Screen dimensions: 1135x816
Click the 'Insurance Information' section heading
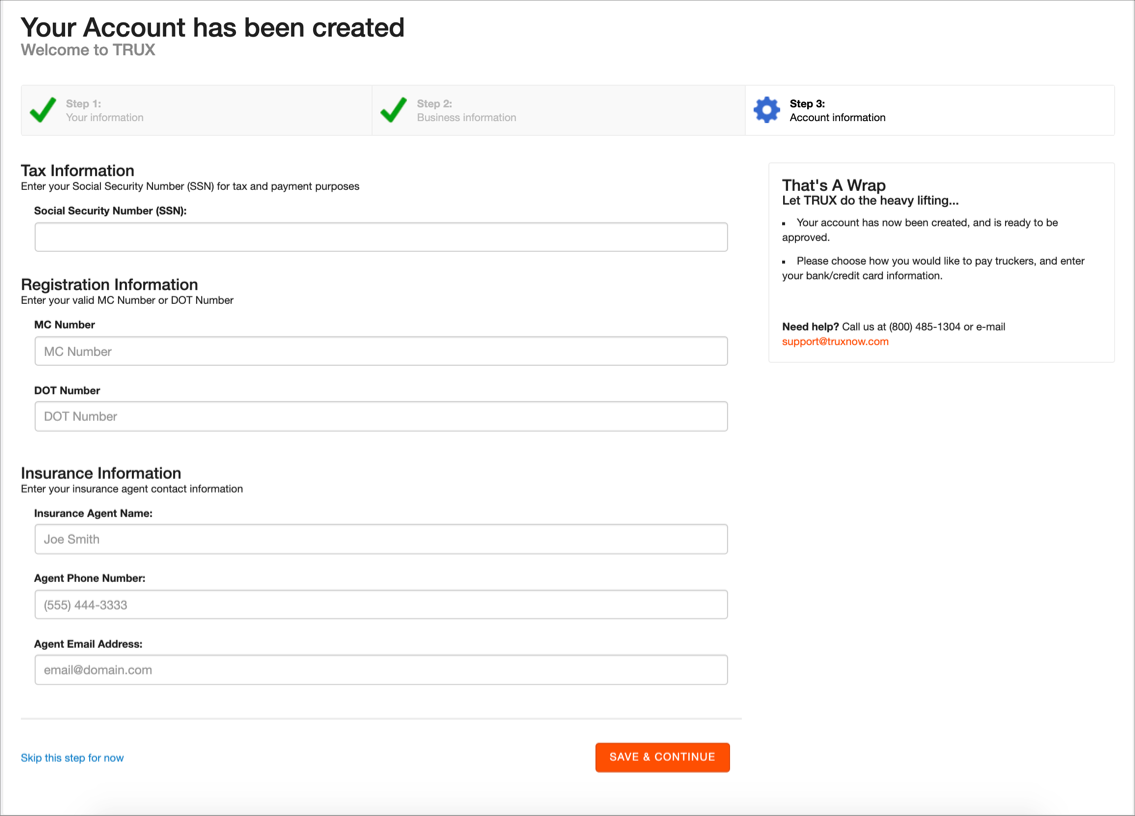[x=101, y=474]
